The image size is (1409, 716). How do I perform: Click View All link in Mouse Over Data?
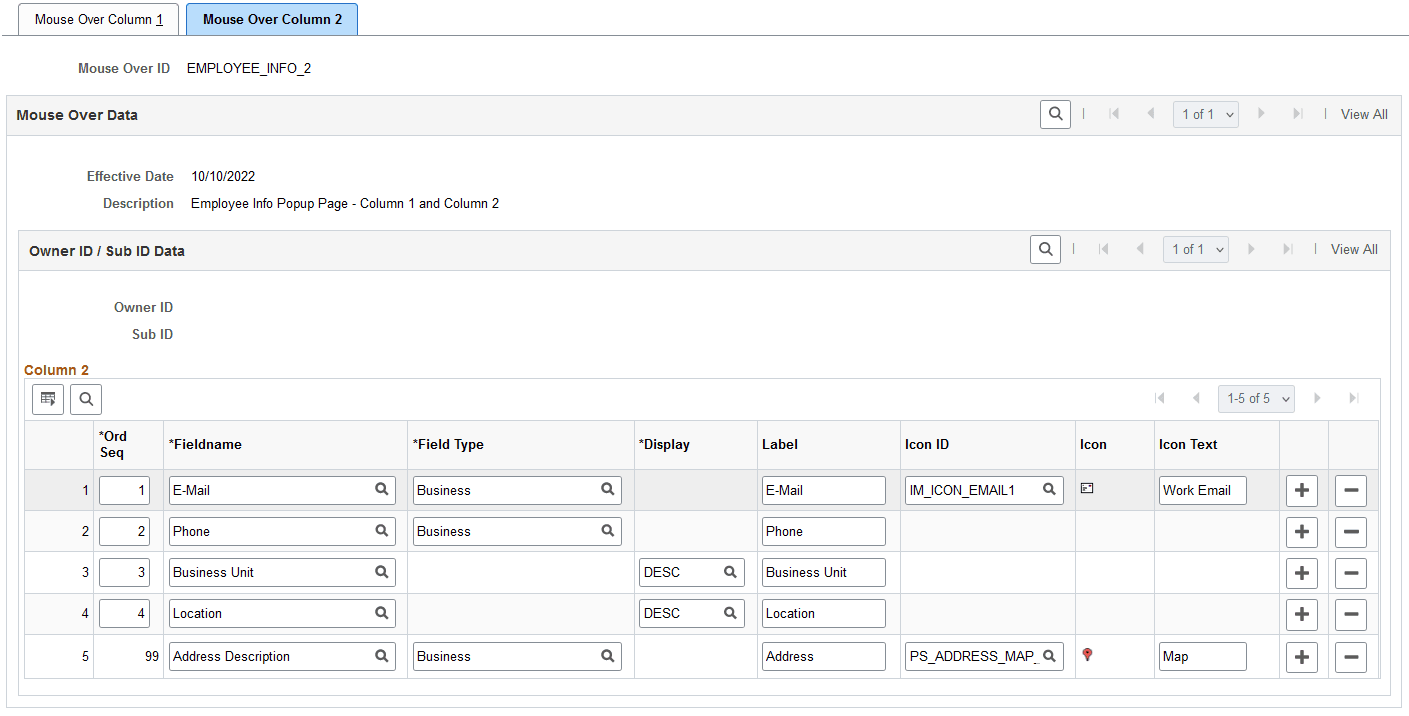coord(1364,114)
